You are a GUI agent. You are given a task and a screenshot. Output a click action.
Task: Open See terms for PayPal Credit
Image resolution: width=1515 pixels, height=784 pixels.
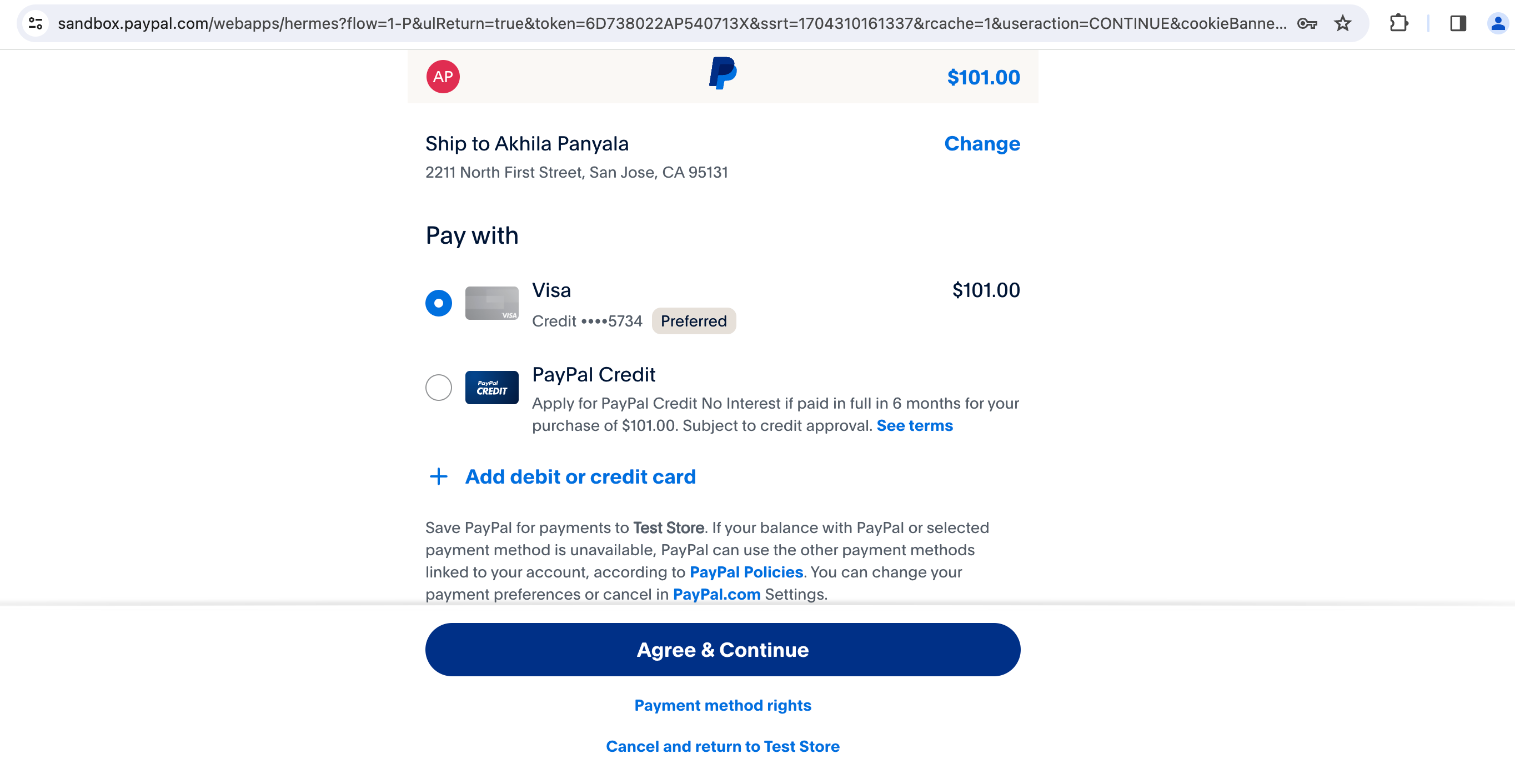click(915, 425)
